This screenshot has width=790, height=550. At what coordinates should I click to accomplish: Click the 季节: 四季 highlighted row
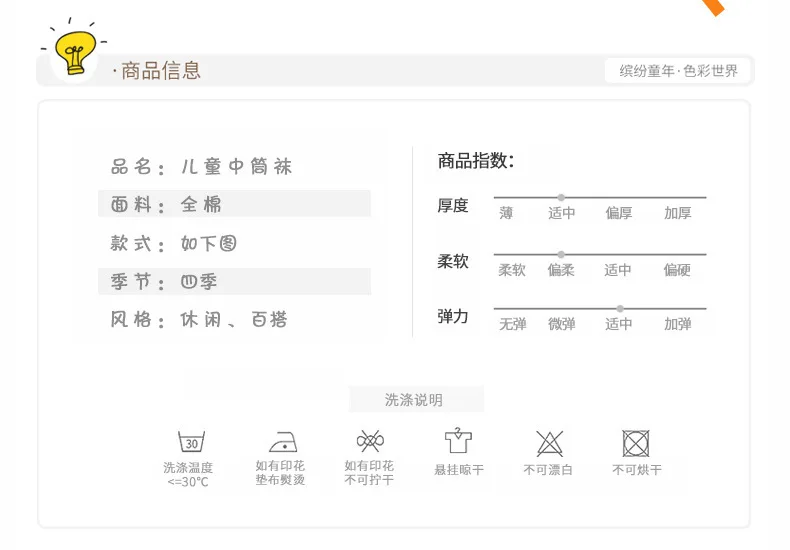click(234, 281)
